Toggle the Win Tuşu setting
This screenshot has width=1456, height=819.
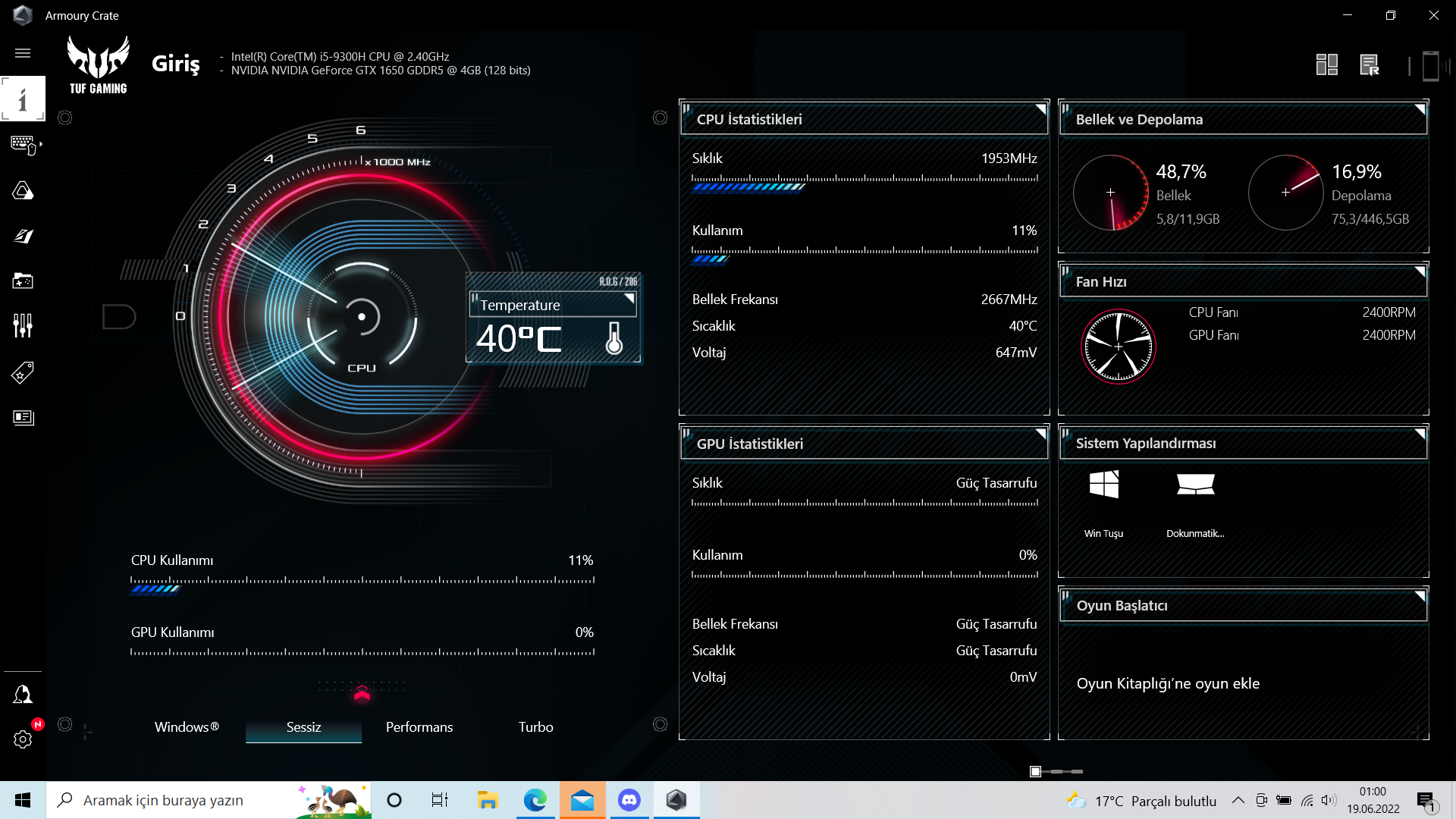[x=1103, y=485]
